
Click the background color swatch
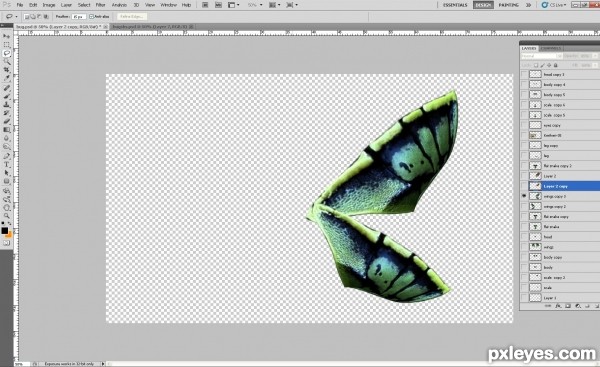click(x=9, y=234)
